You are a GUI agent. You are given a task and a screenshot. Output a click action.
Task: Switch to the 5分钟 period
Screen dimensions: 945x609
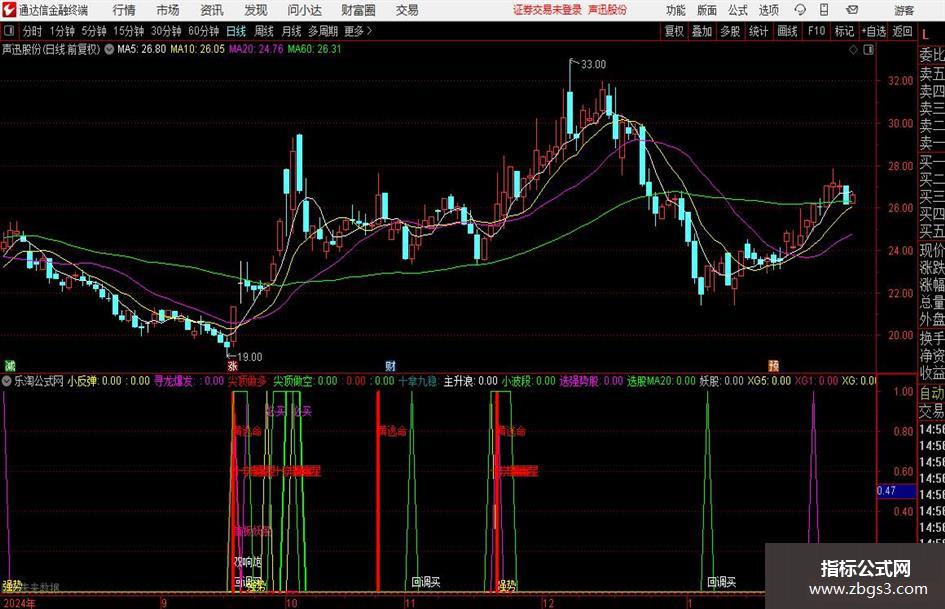(94, 31)
